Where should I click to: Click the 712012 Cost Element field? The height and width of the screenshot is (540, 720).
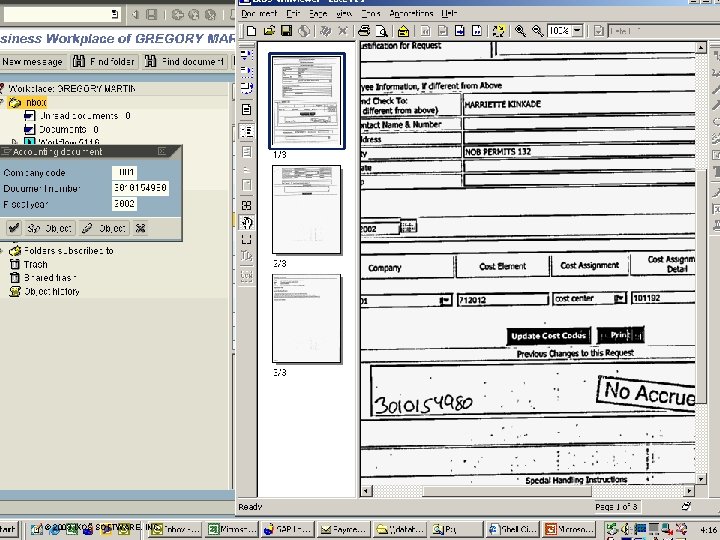pyautogui.click(x=503, y=300)
